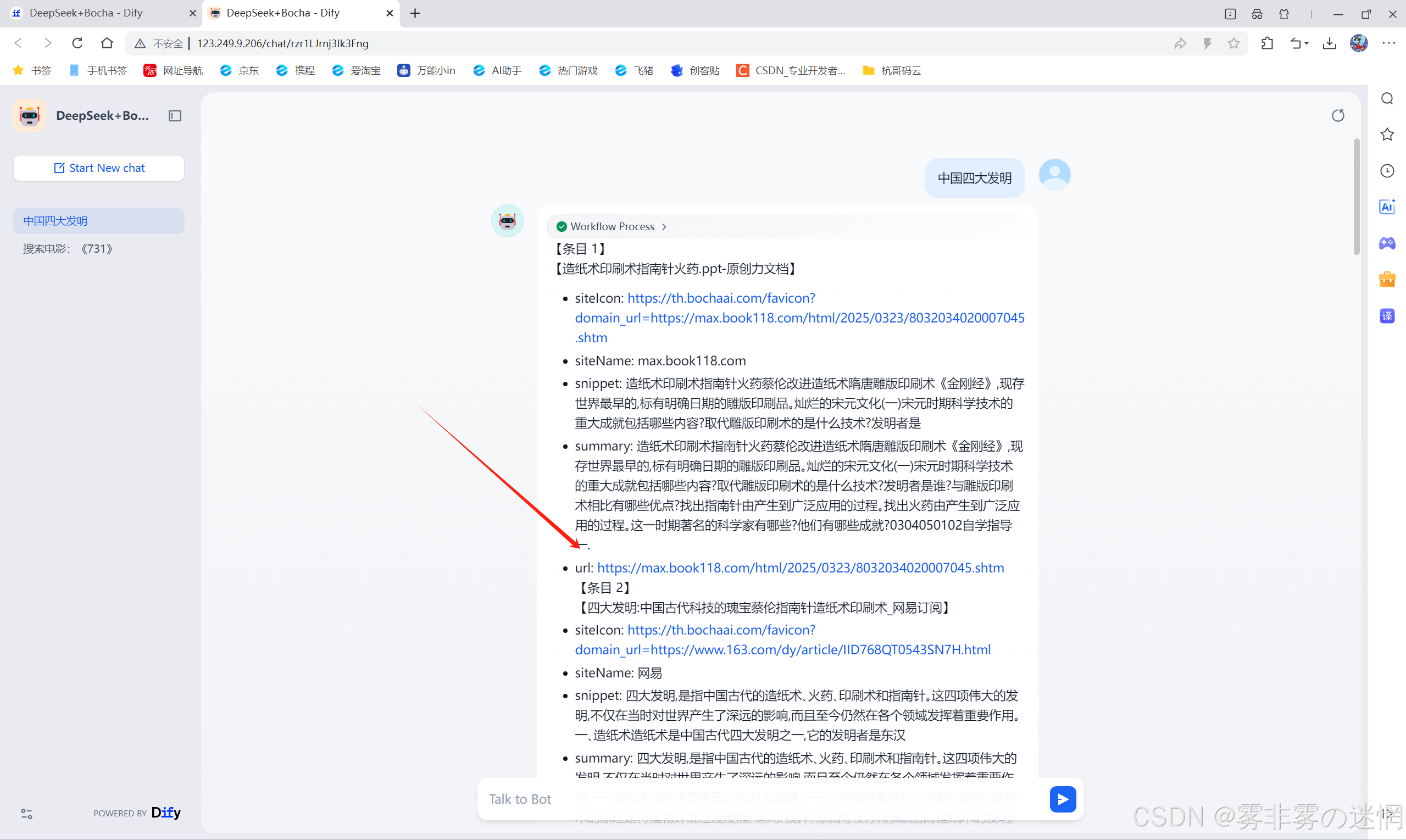
Task: Click the Start New chat button
Action: [99, 168]
